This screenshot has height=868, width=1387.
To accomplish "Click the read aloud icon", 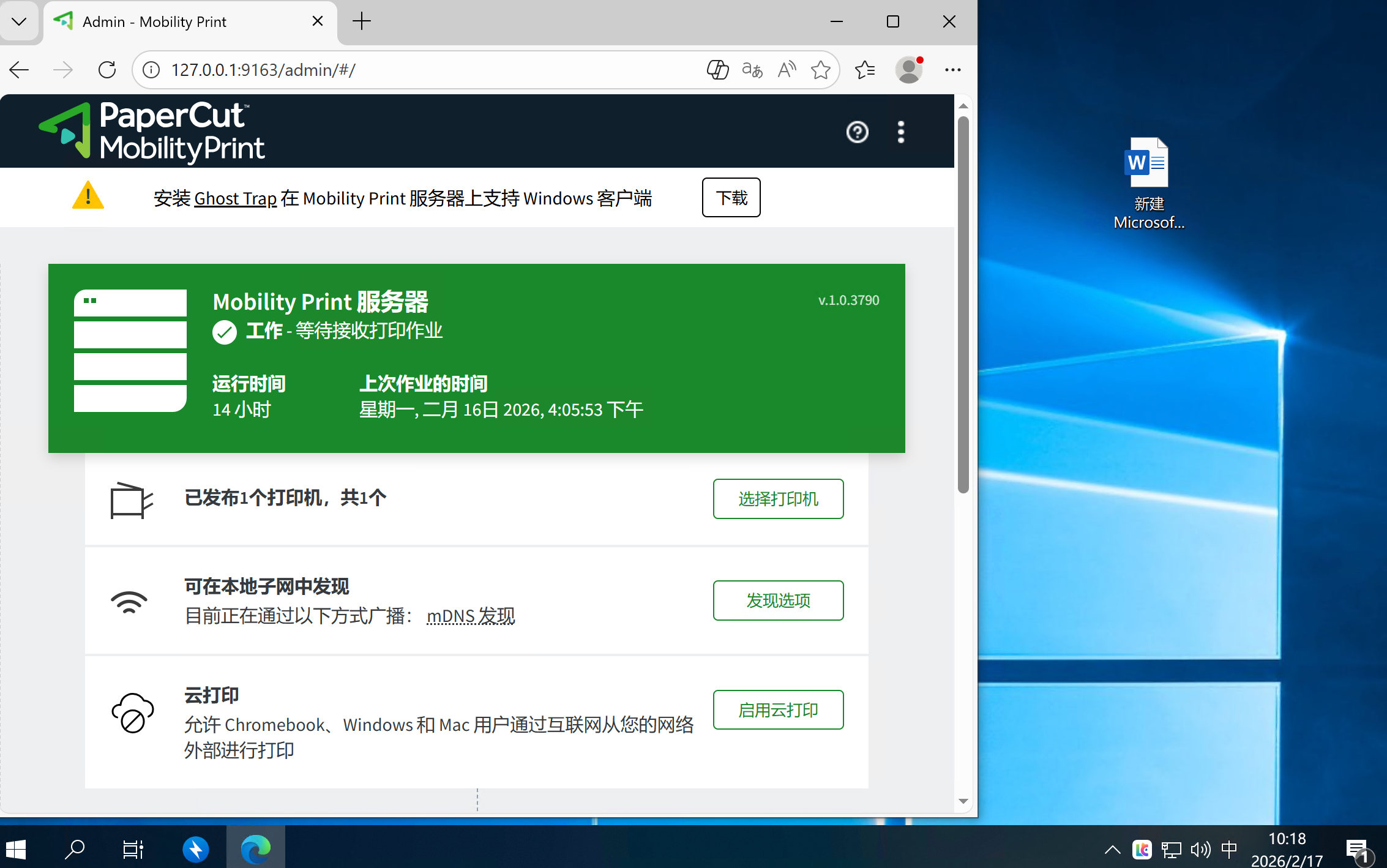I will pyautogui.click(x=787, y=70).
